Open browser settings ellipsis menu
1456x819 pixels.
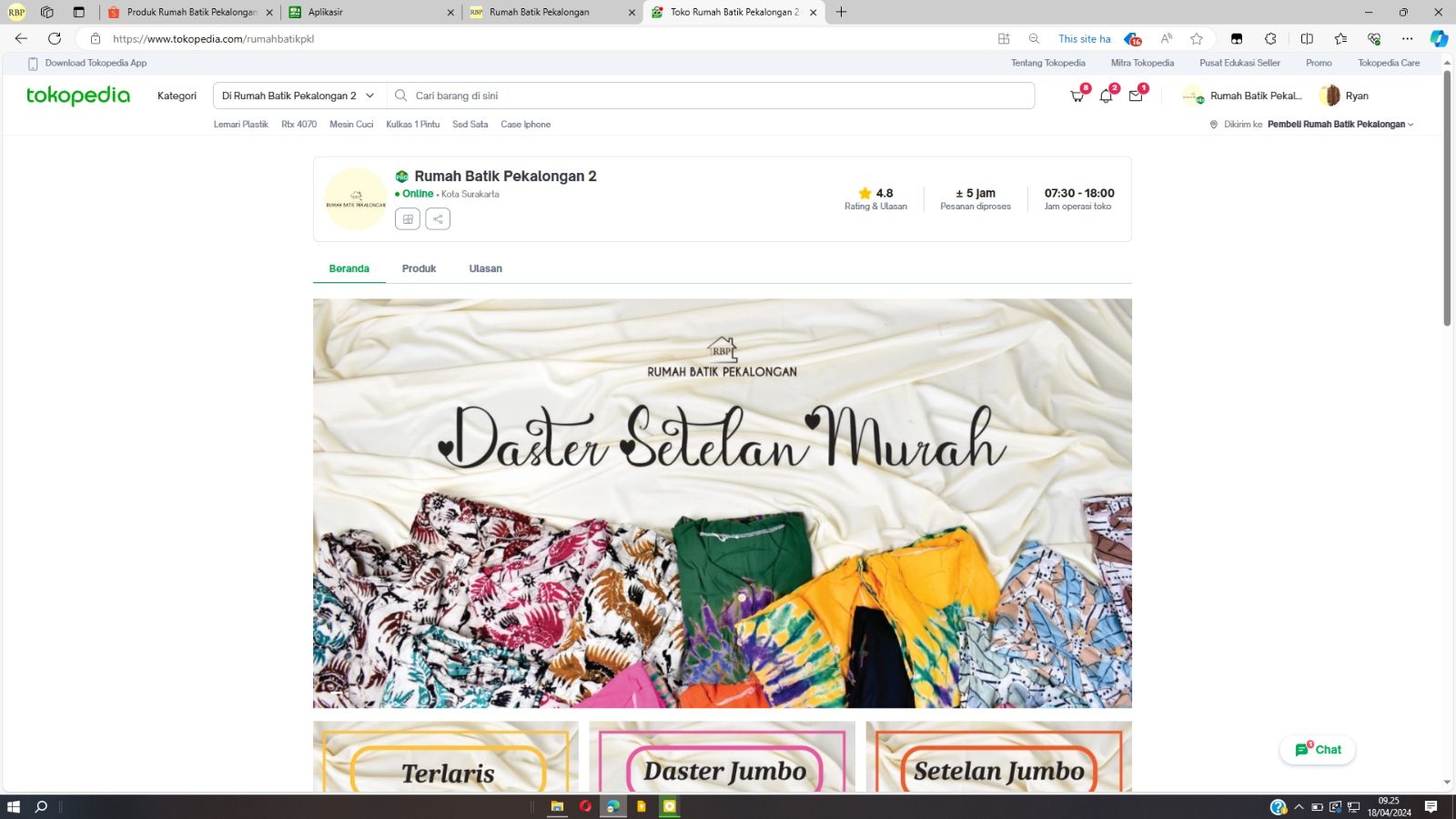(1408, 38)
